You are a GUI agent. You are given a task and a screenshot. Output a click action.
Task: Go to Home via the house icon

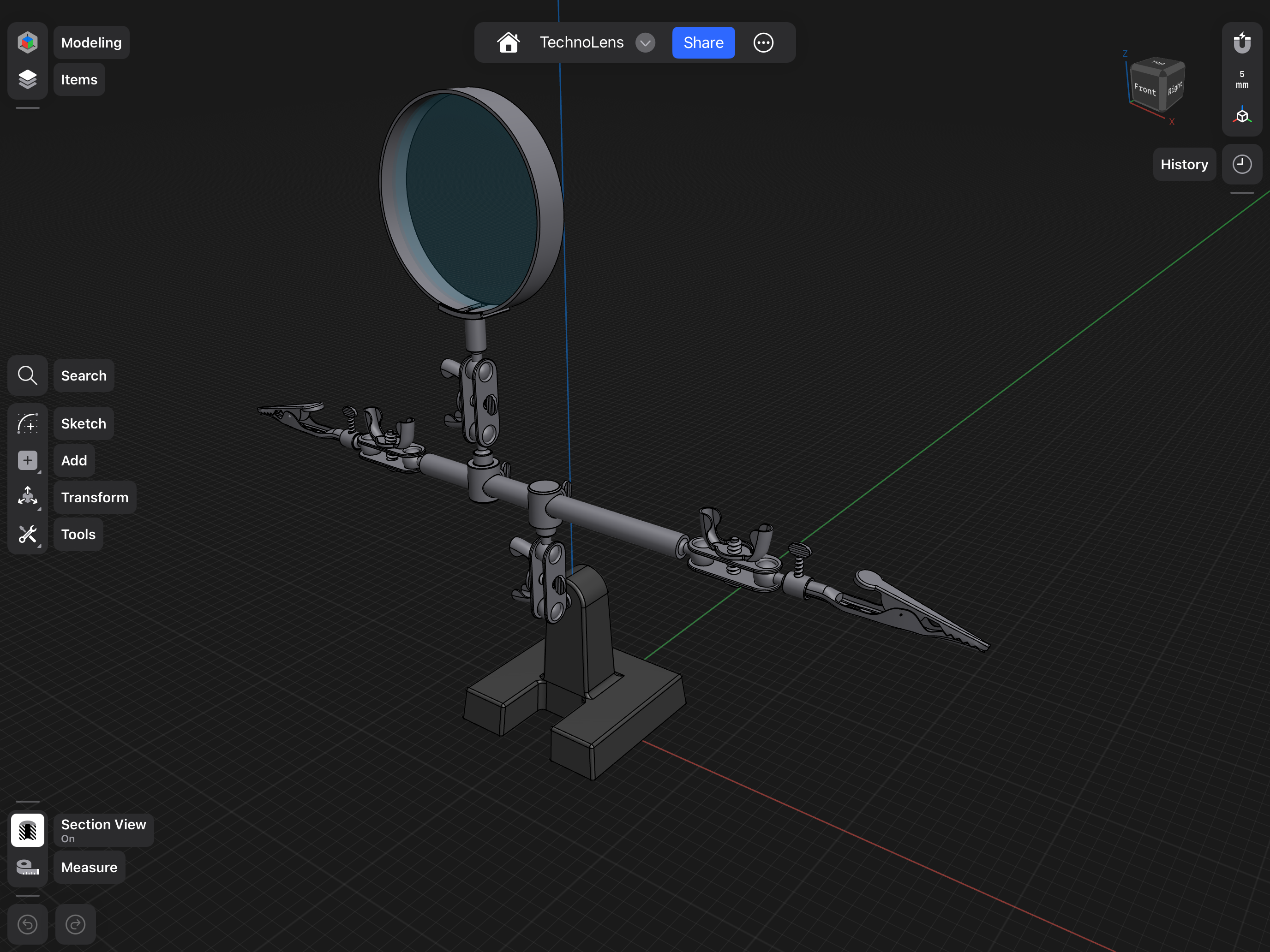[x=508, y=42]
